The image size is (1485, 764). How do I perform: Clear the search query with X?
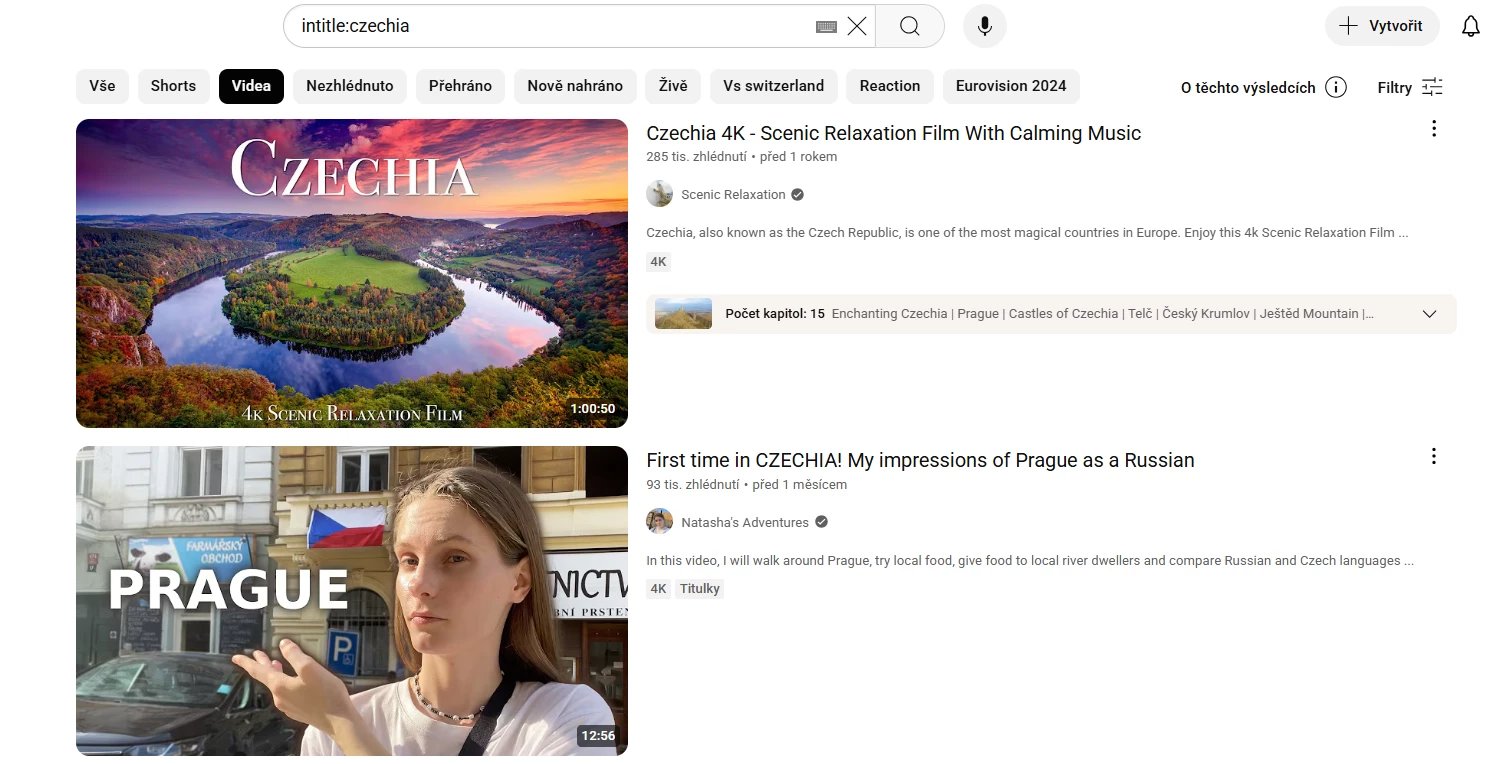click(857, 26)
